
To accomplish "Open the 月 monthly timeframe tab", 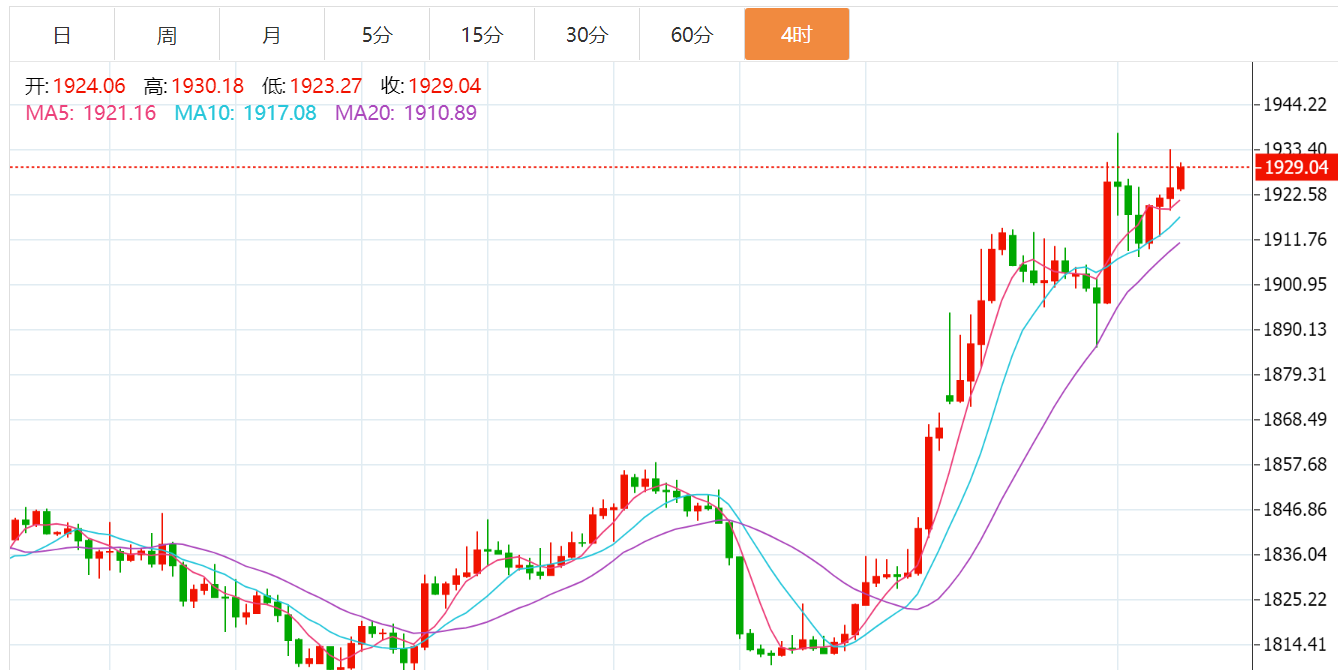I will tap(272, 35).
